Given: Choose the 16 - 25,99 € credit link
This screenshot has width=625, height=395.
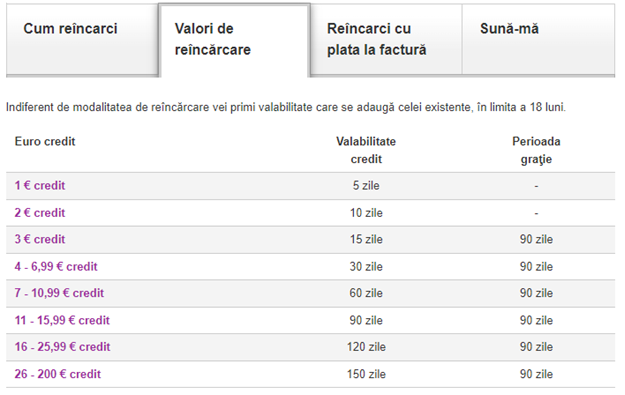Looking at the screenshot, I should pos(63,347).
